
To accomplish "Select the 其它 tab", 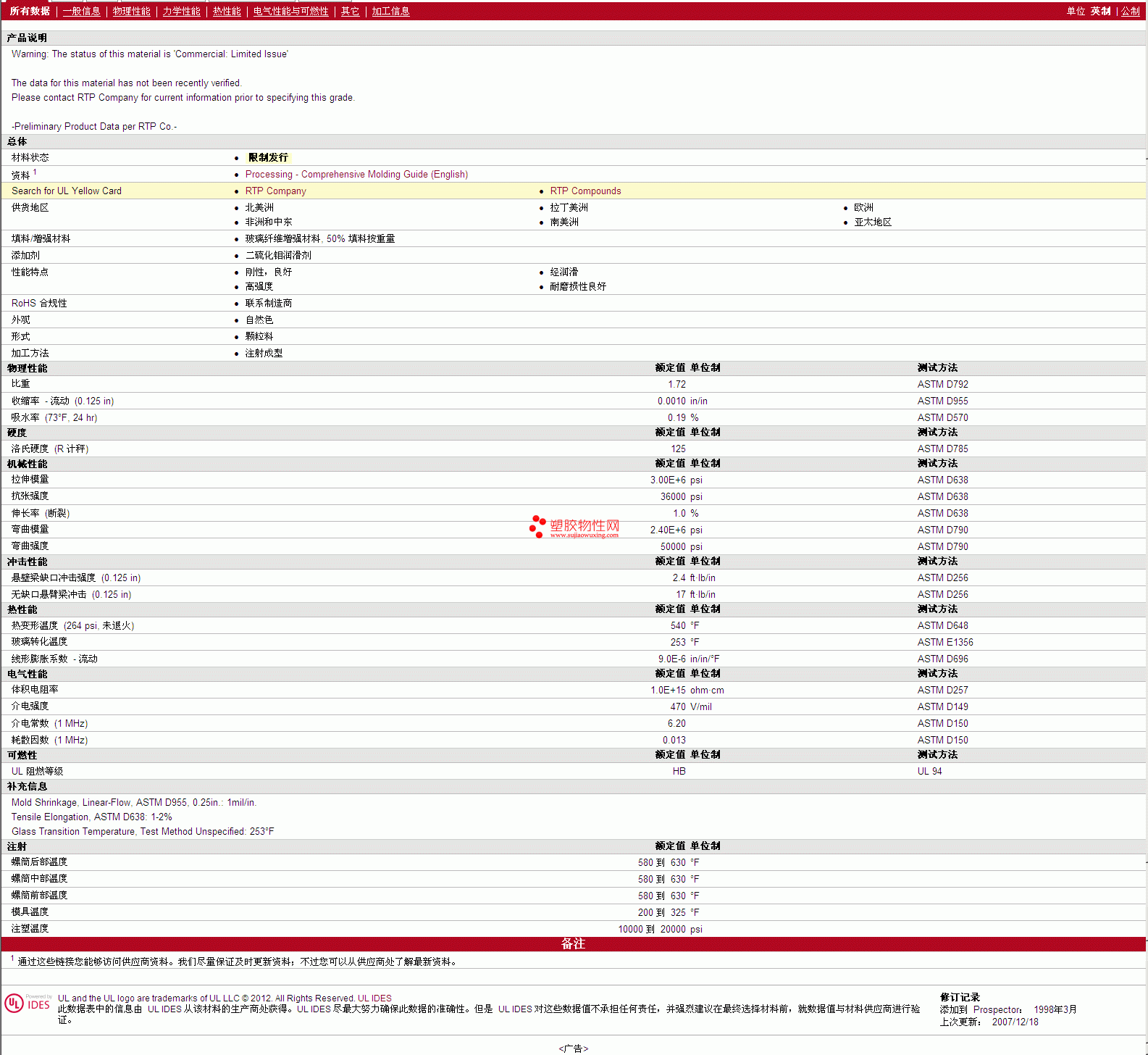I will 350,11.
